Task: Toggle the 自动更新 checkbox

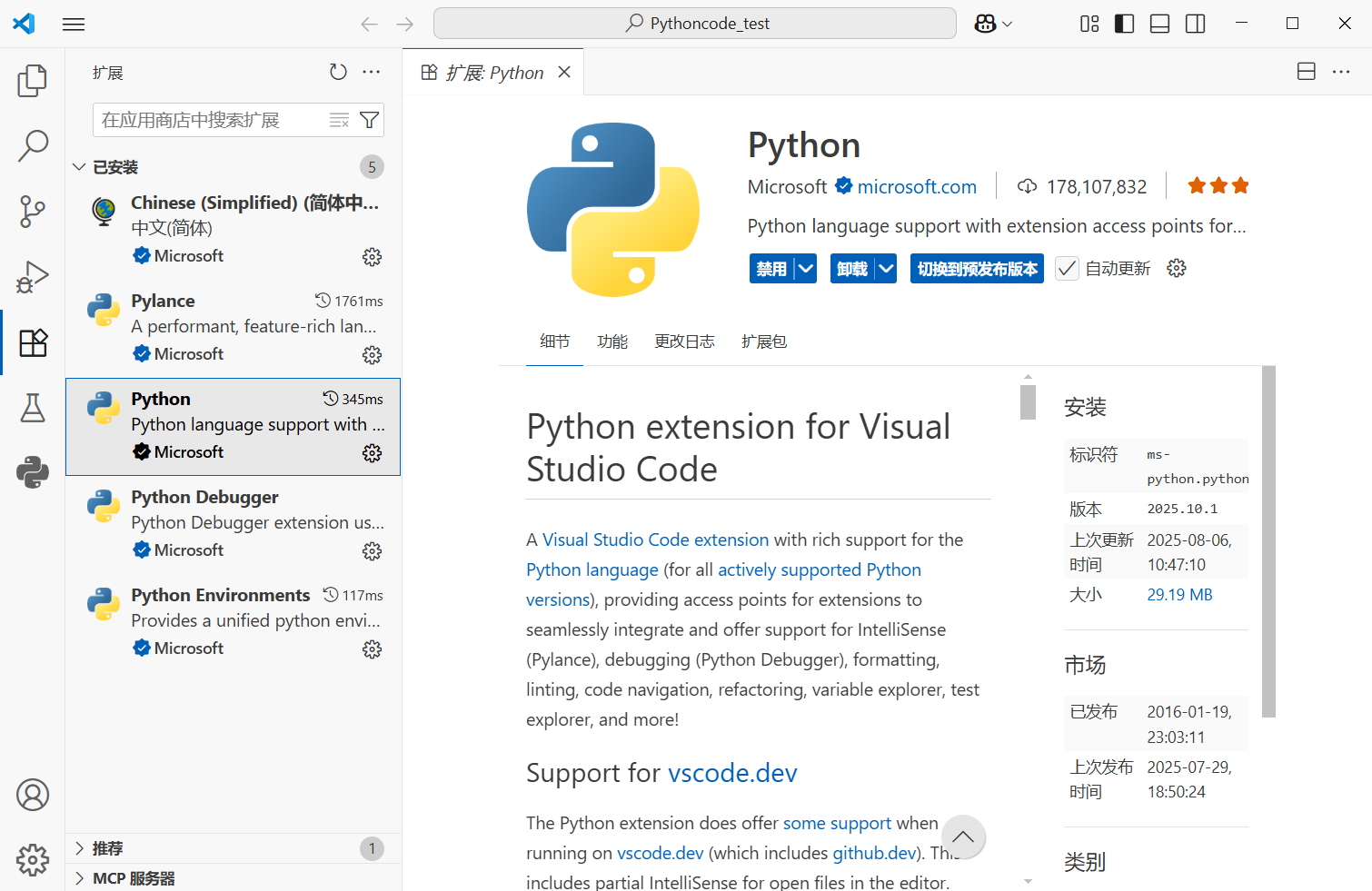Action: [x=1067, y=269]
